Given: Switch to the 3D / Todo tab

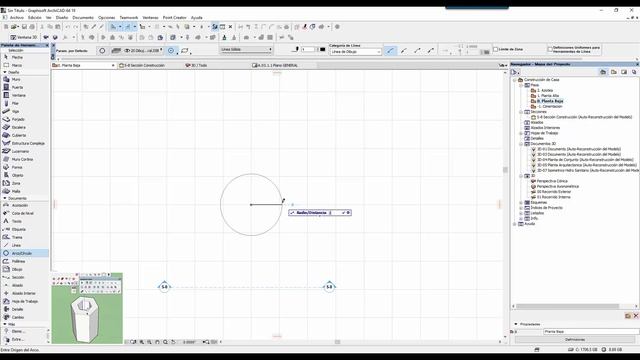Looking at the screenshot, I should click(197, 65).
